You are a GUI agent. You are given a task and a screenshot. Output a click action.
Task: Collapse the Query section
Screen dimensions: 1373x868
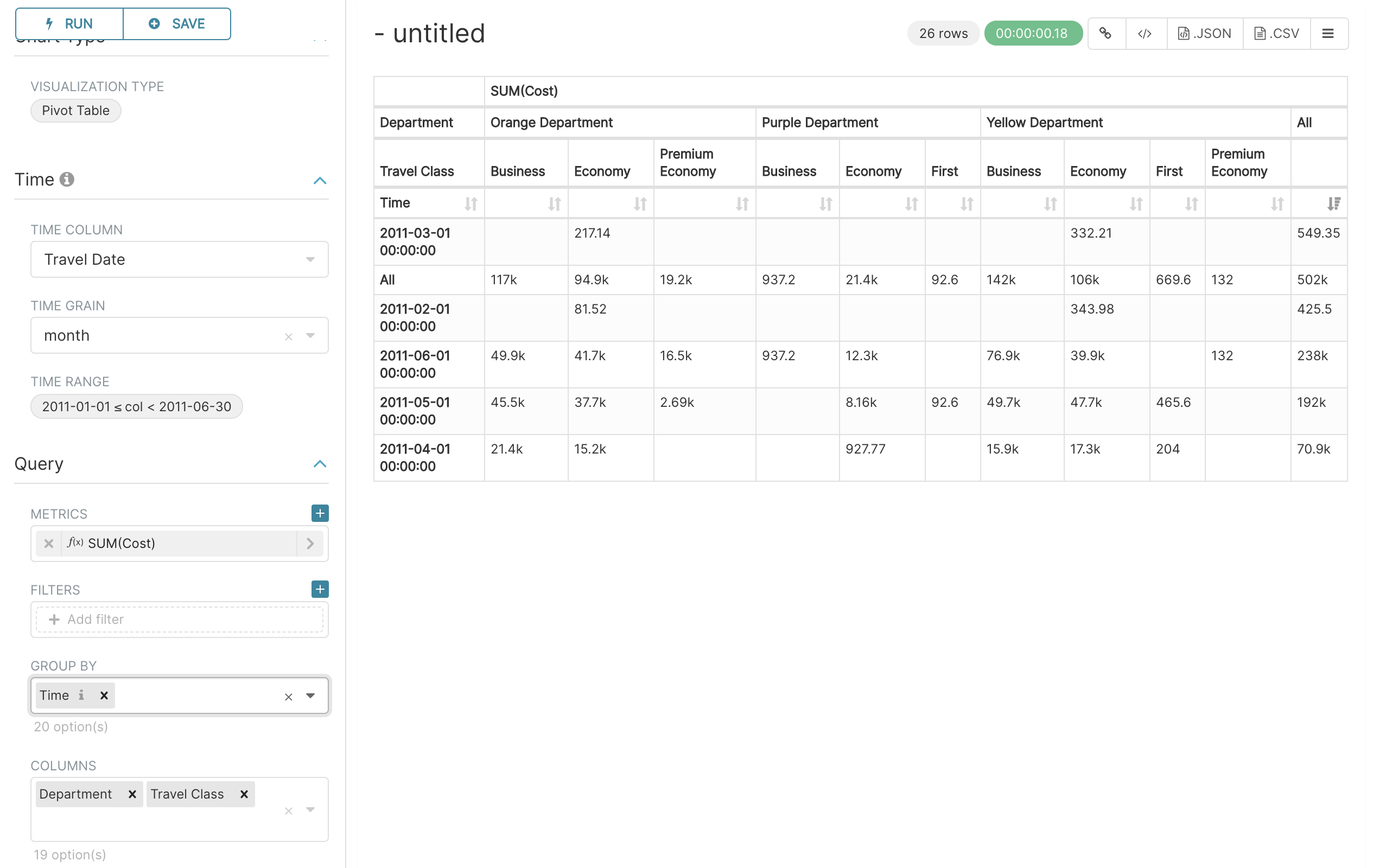[x=320, y=464]
